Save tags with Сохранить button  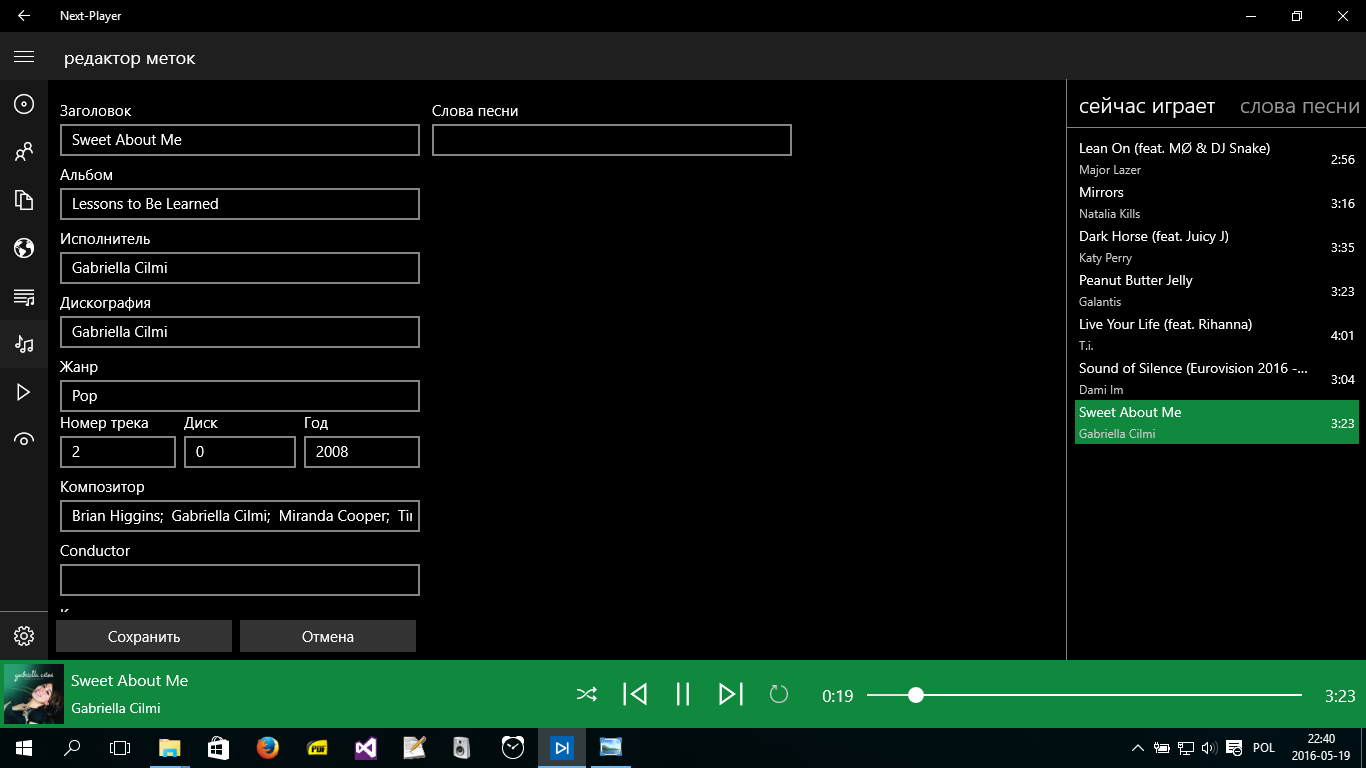click(x=144, y=636)
